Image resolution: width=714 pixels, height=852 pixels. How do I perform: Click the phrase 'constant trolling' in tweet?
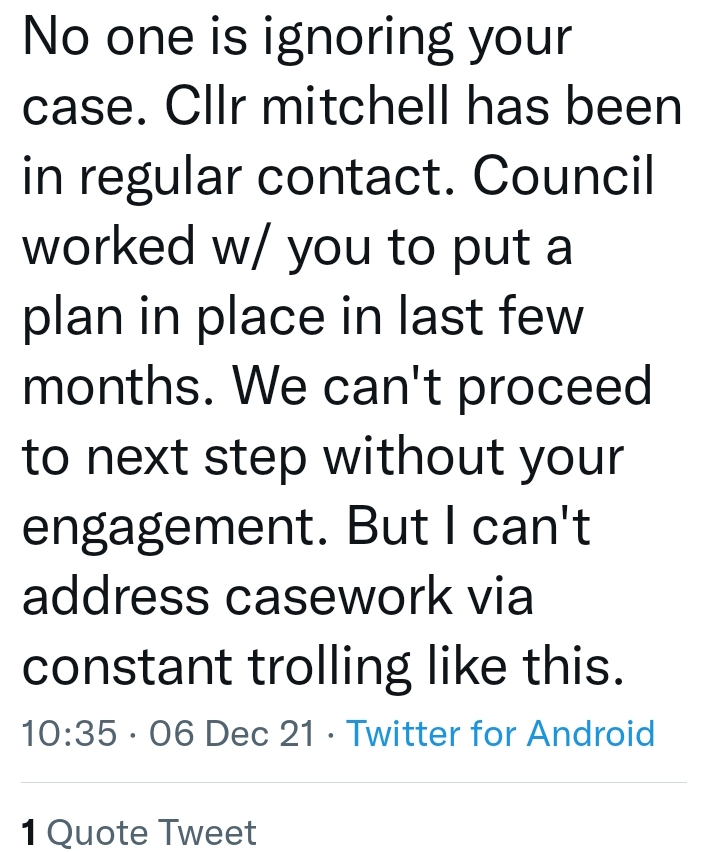tap(216, 667)
